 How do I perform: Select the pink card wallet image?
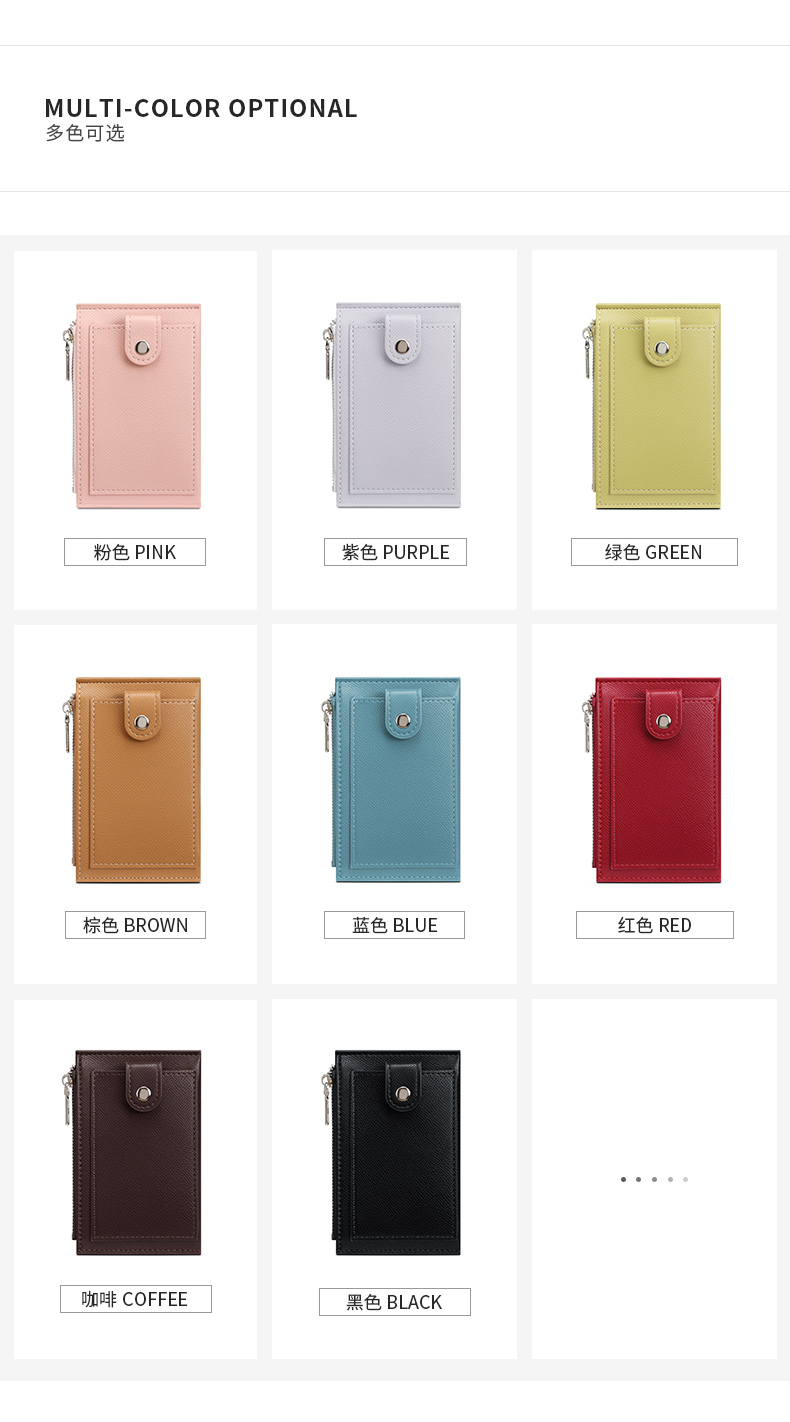134,406
